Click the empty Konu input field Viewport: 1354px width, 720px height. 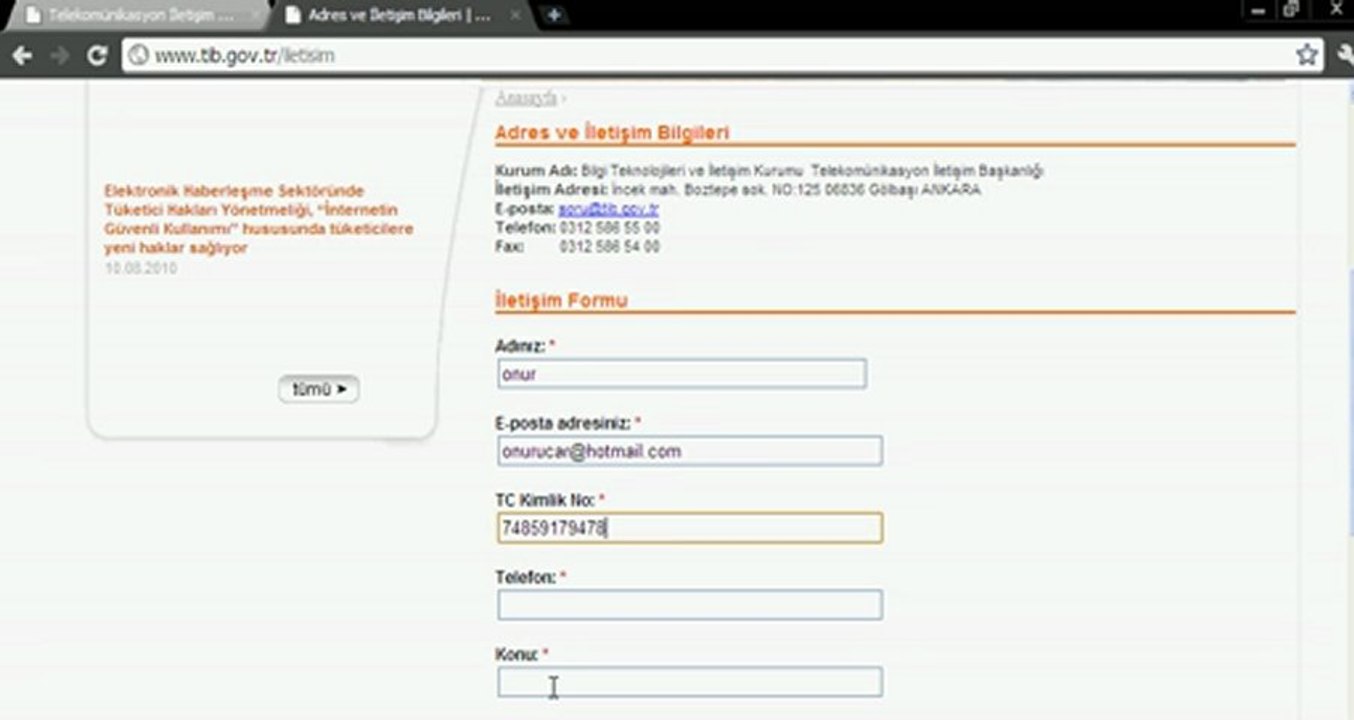[x=690, y=682]
